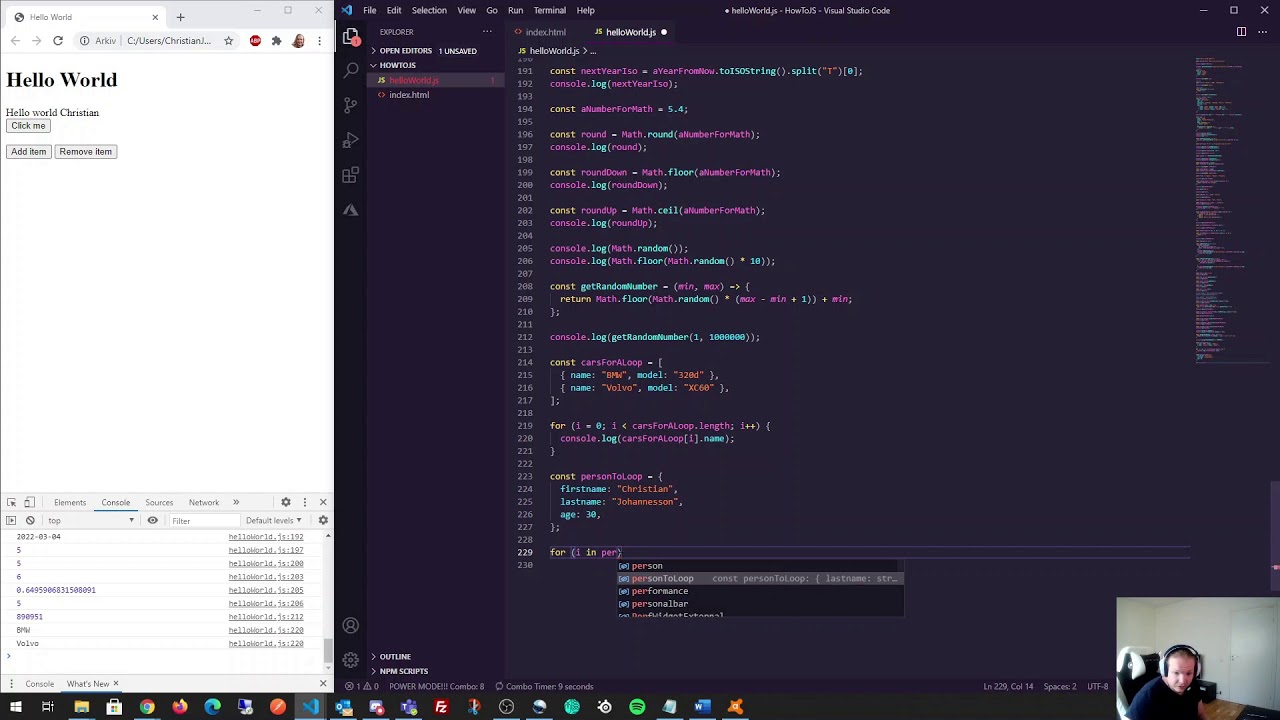Click the live expression eye icon
Image resolution: width=1280 pixels, height=720 pixels.
[152, 520]
